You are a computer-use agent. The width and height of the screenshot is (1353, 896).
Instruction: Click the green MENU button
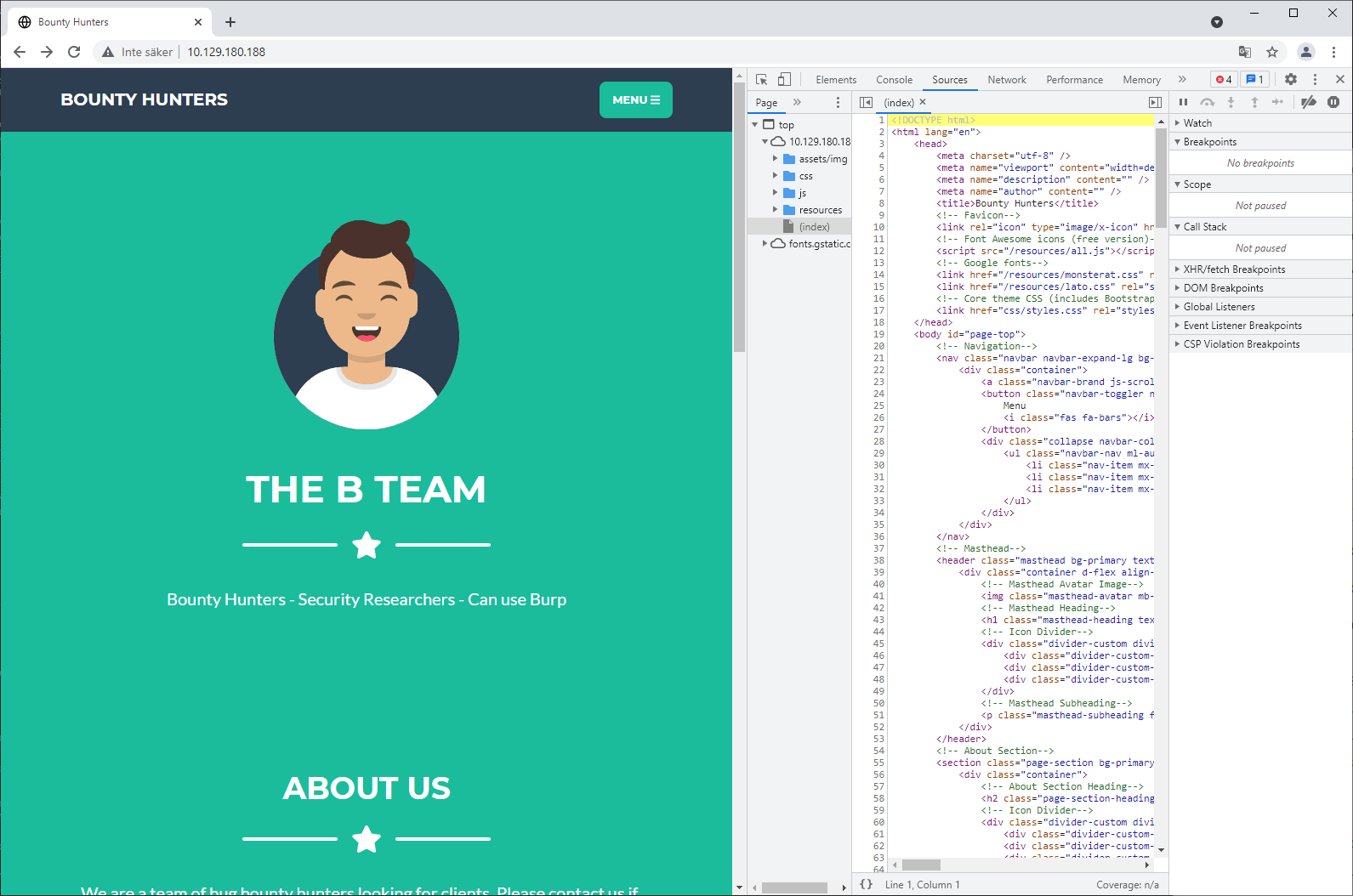(635, 99)
